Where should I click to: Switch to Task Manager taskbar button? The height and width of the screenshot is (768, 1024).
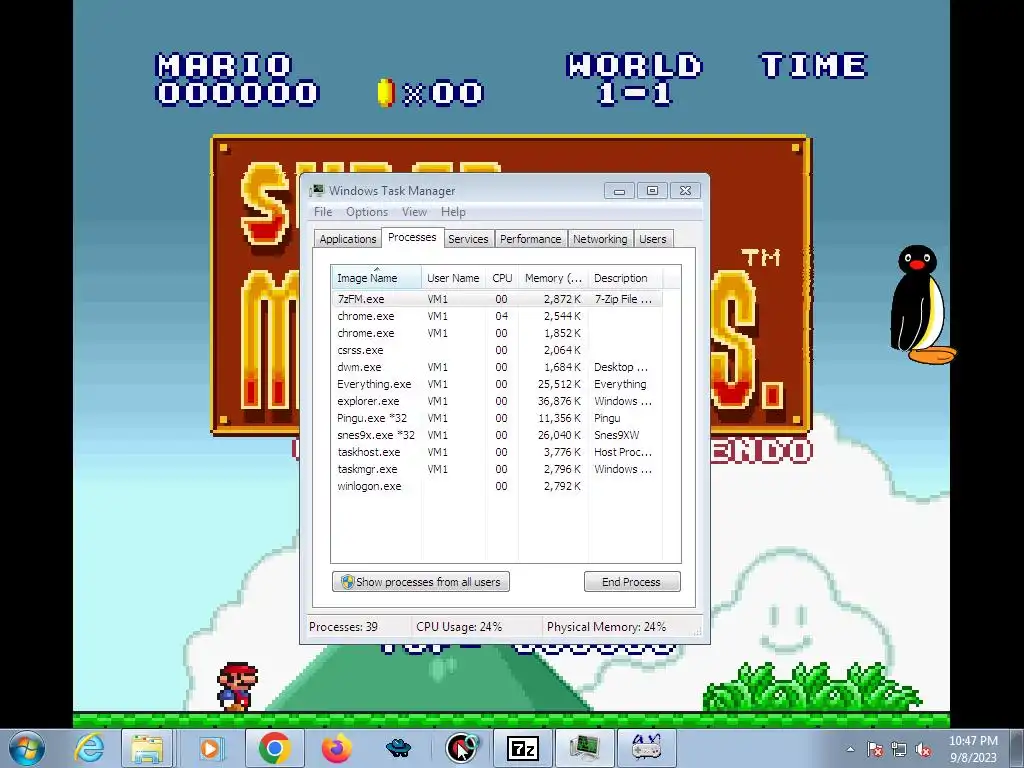pyautogui.click(x=584, y=748)
